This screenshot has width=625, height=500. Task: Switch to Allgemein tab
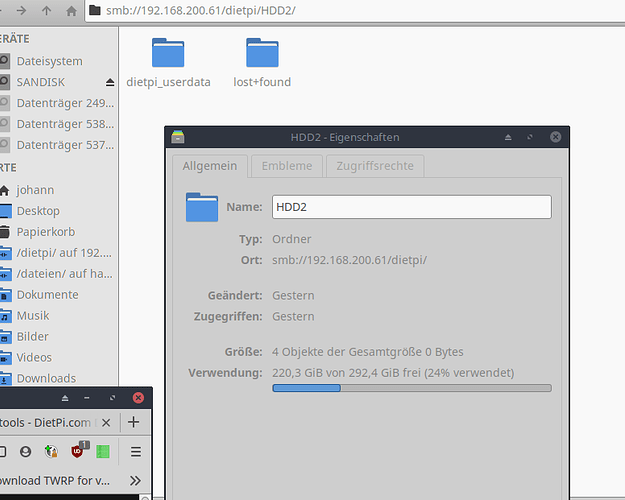(210, 166)
